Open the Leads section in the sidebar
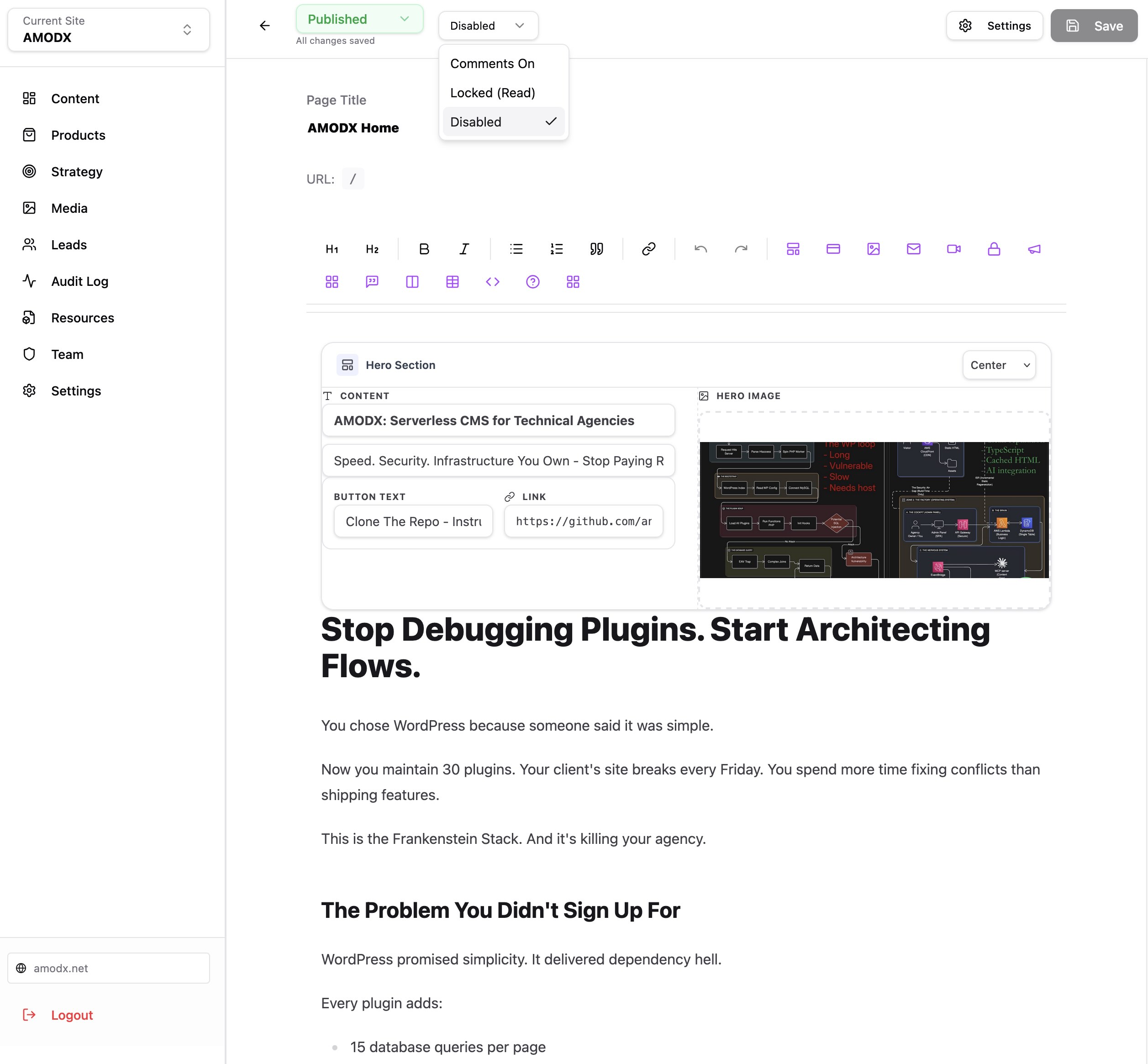This screenshot has height=1064, width=1148. [x=68, y=245]
